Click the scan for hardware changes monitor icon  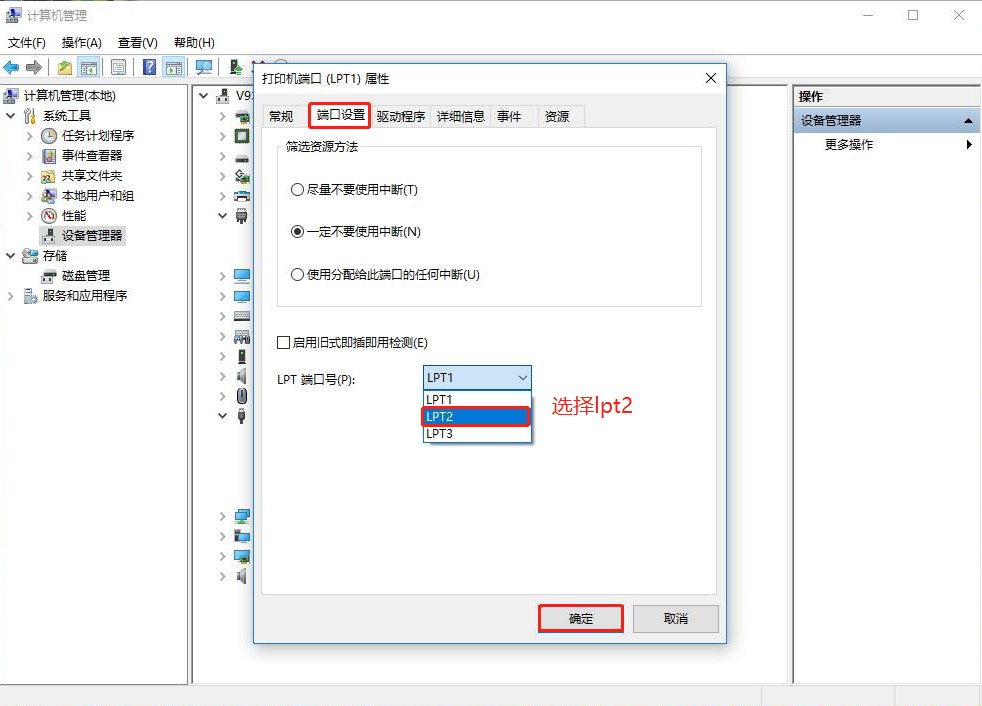click(x=204, y=67)
